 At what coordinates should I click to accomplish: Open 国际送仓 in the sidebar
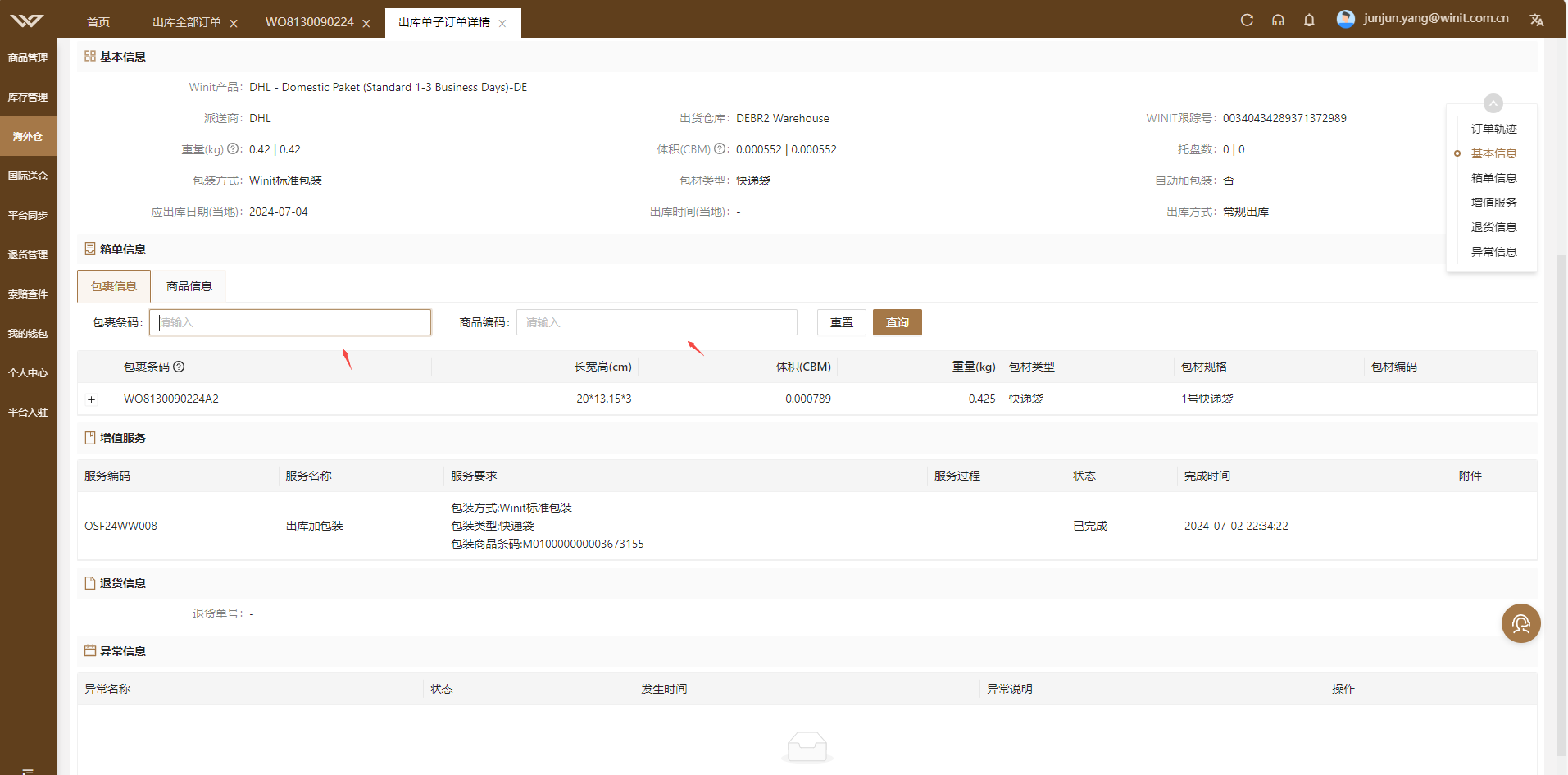point(28,176)
